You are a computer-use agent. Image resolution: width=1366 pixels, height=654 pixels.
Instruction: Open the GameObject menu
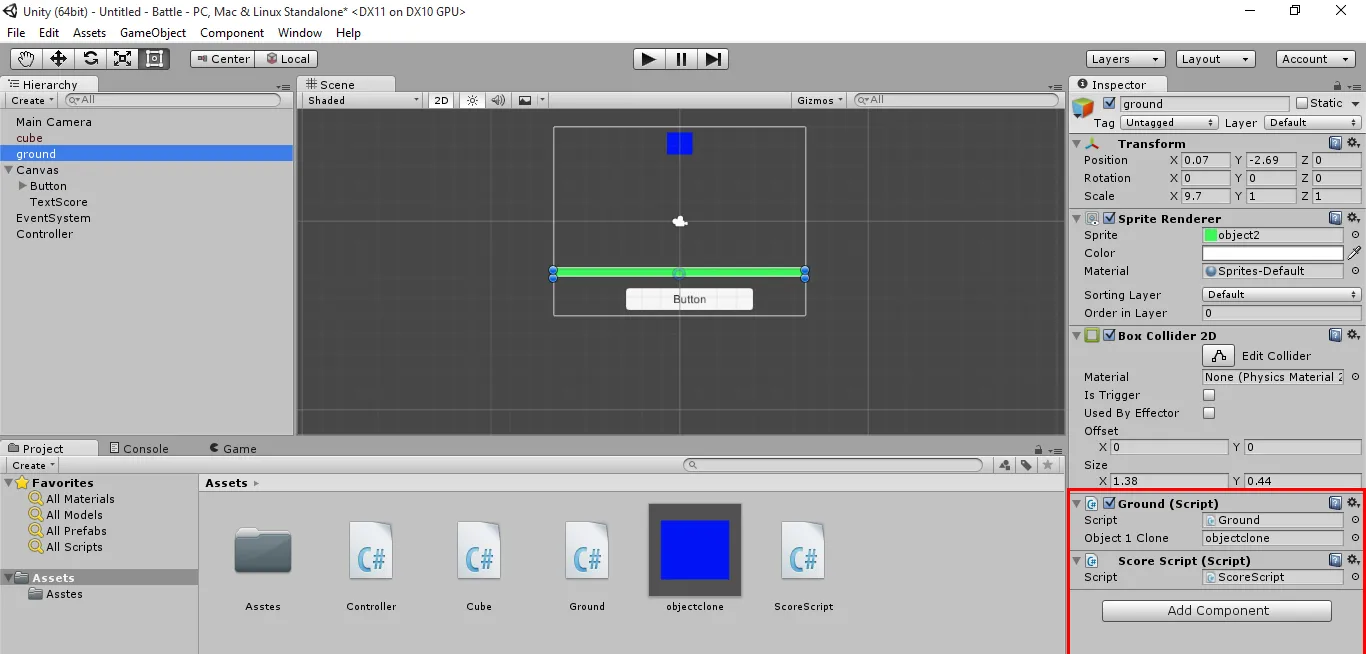click(153, 33)
